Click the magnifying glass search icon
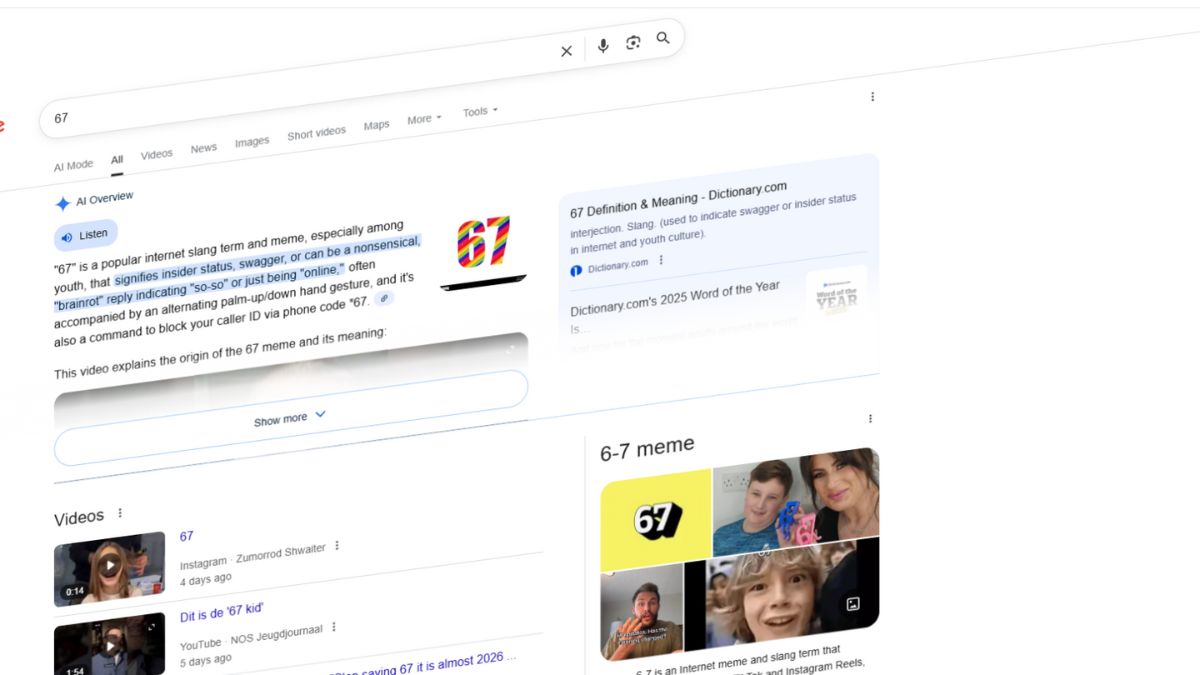1200x675 pixels. tap(663, 39)
